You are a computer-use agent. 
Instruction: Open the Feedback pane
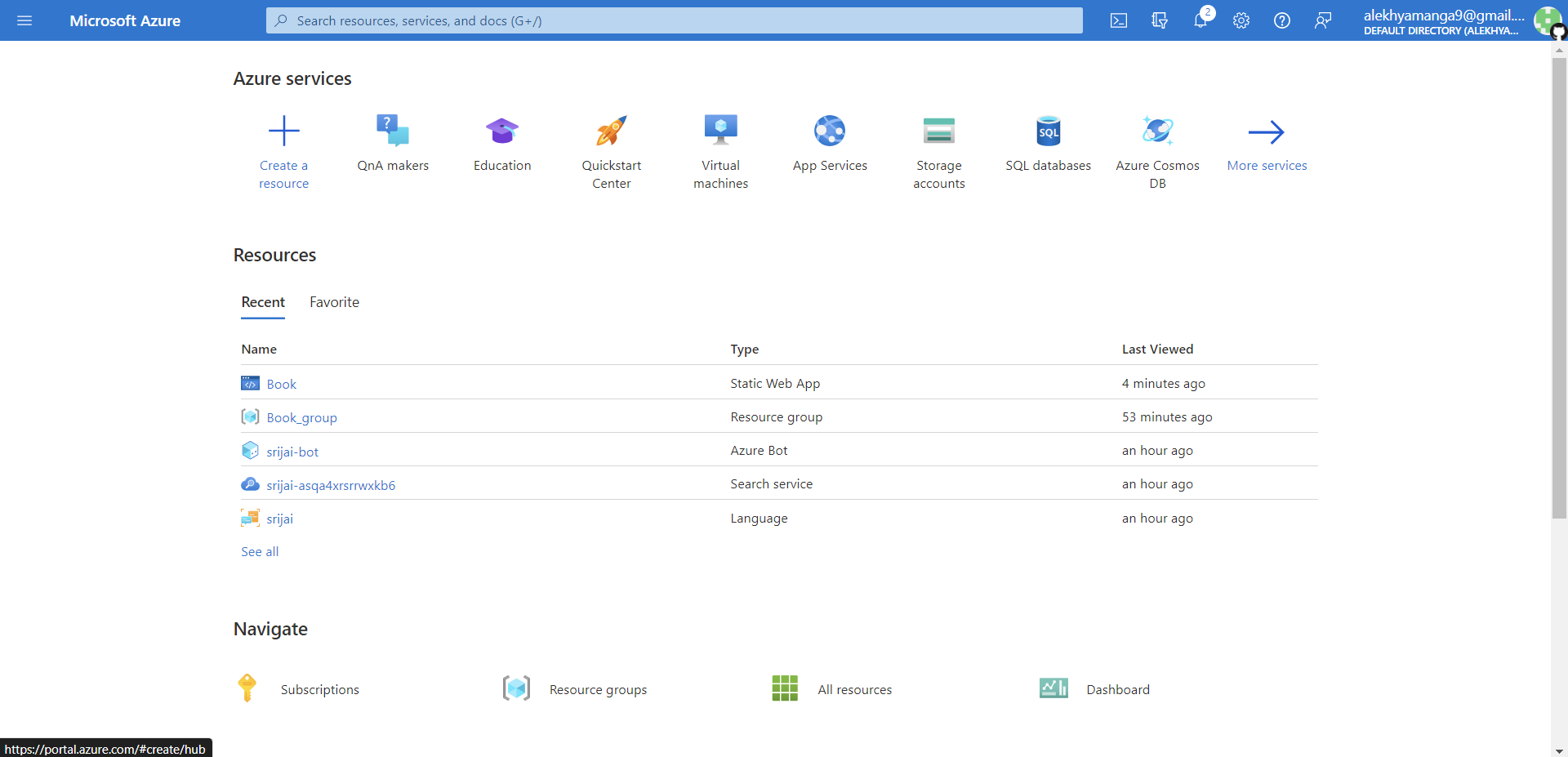[x=1323, y=20]
